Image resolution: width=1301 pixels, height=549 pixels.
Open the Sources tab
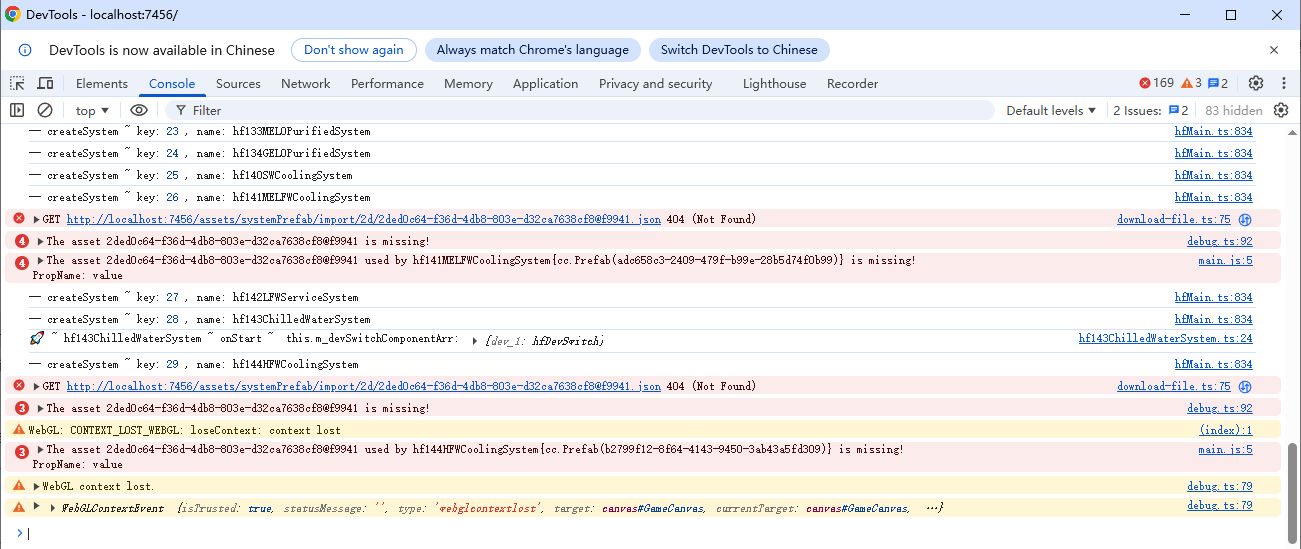(238, 84)
